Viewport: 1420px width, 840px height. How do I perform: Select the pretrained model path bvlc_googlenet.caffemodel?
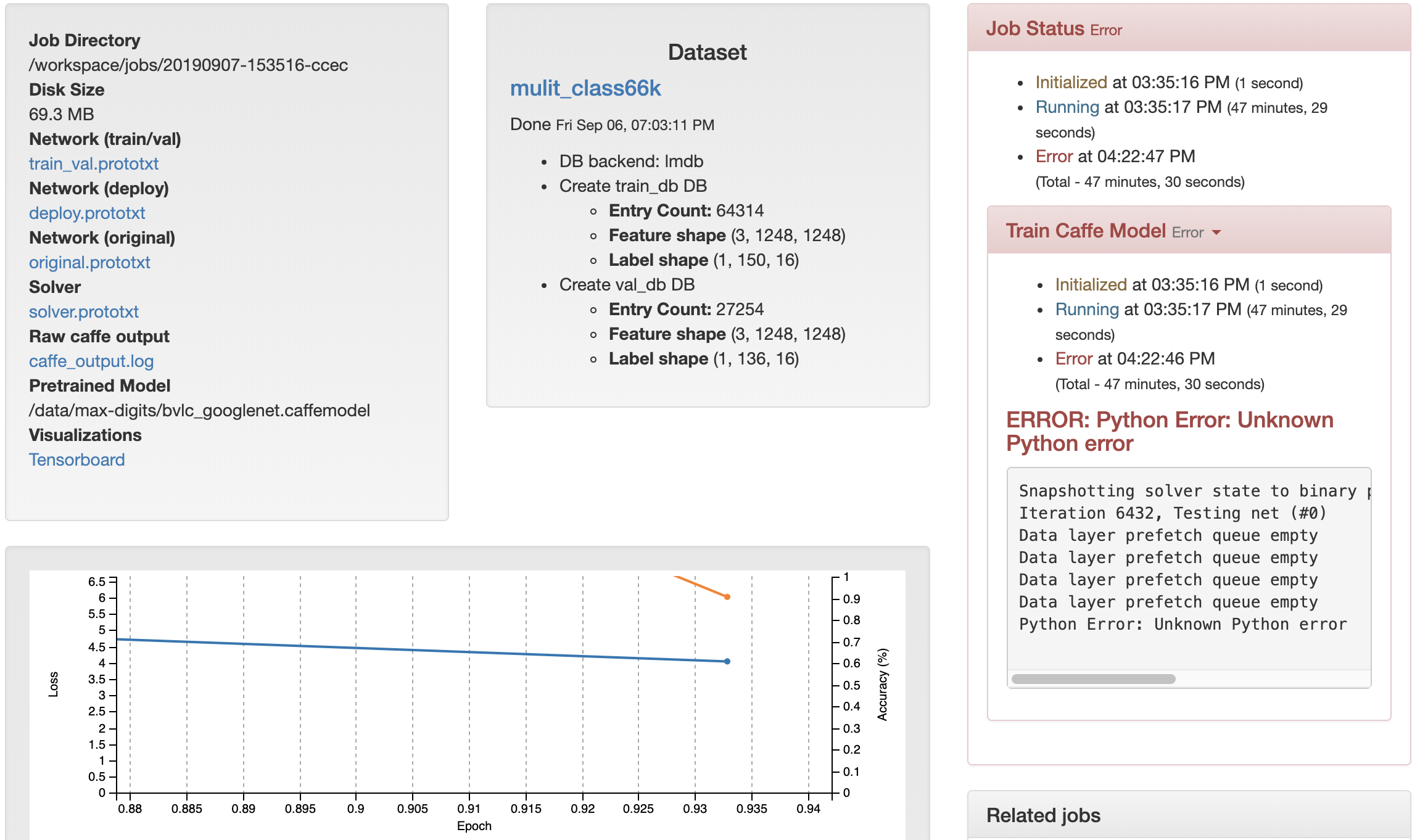pos(200,410)
